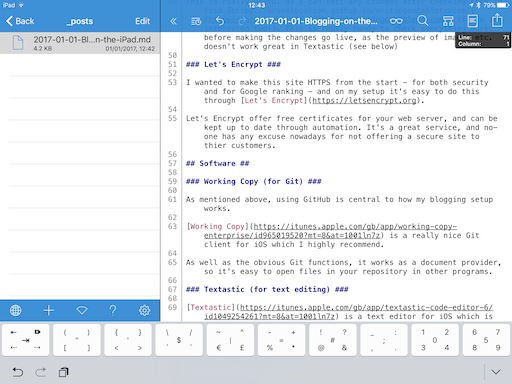
Task: Click the letsencrypt.org link text
Action: (364, 100)
